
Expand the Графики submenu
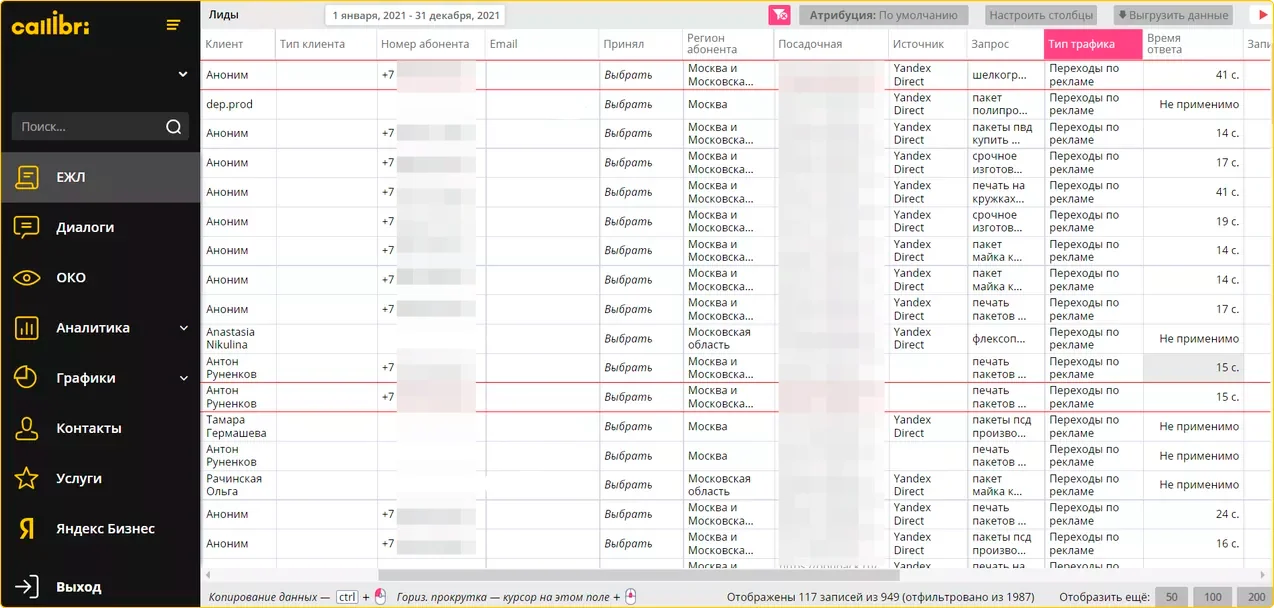point(183,378)
